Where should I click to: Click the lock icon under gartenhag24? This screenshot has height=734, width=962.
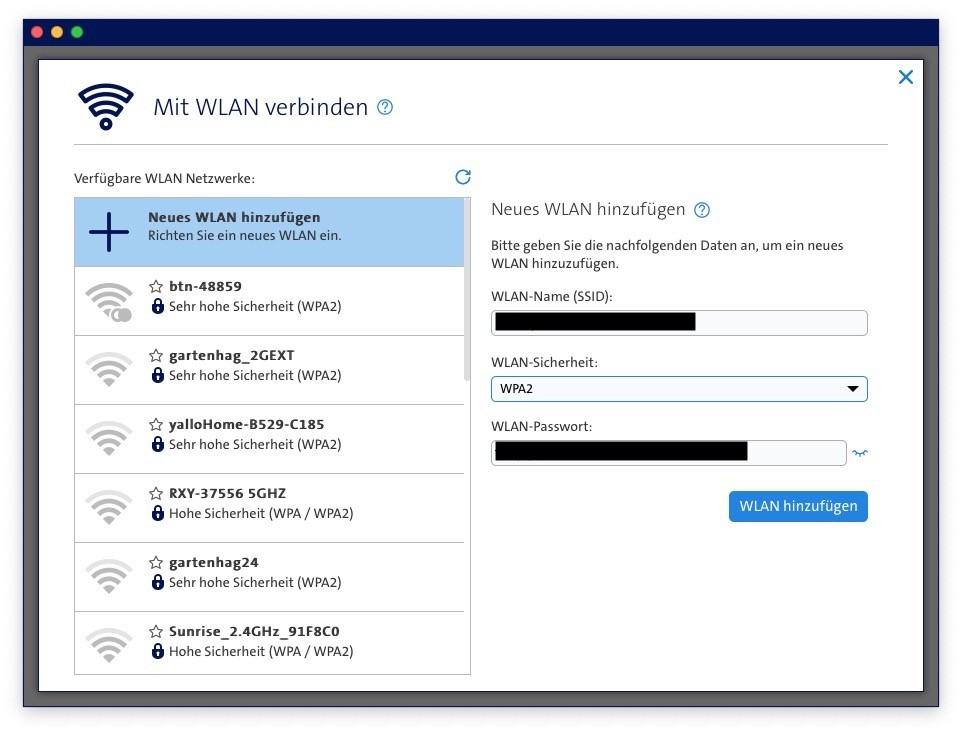coord(157,582)
